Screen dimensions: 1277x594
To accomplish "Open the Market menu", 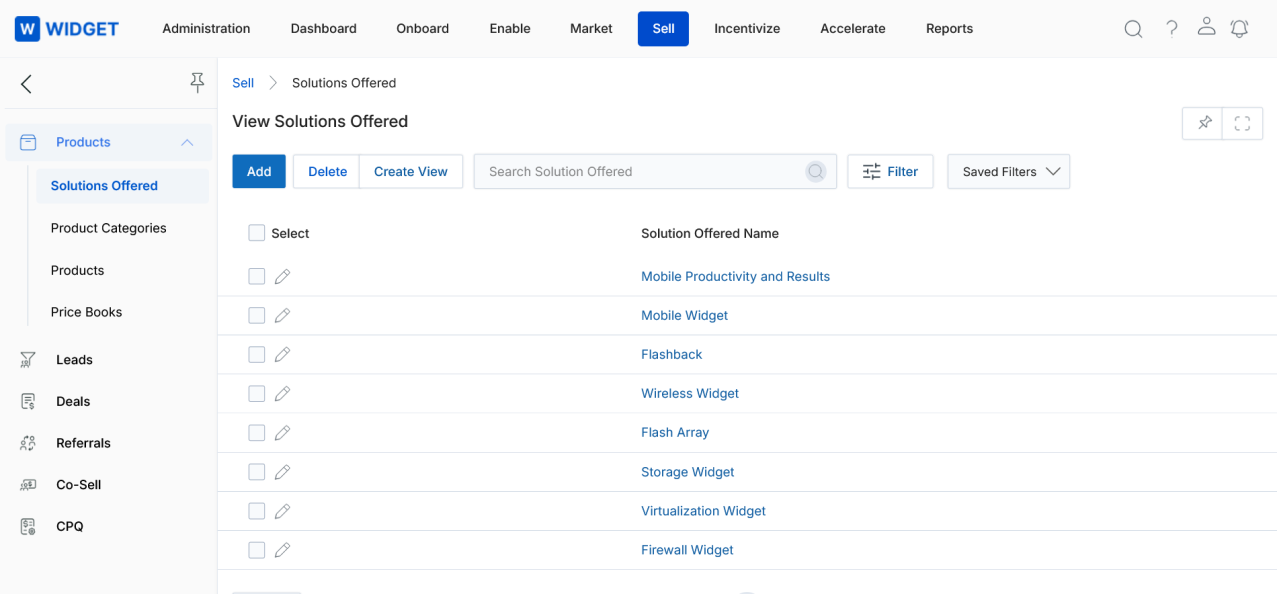I will 591,28.
